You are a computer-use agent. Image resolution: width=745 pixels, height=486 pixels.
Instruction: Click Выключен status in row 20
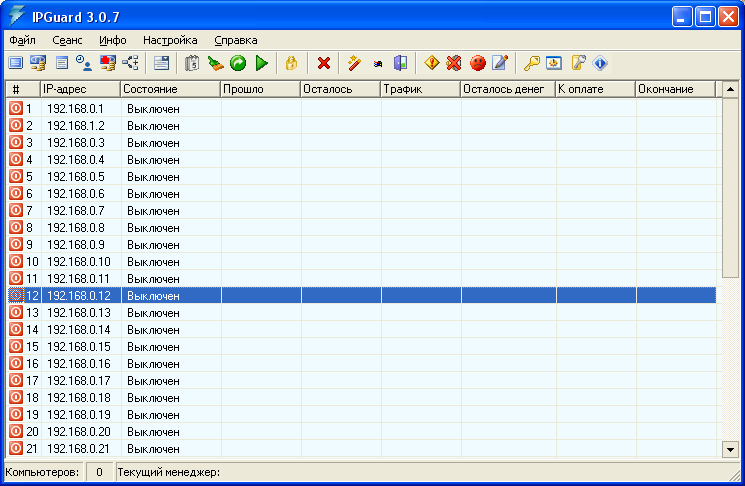point(153,432)
